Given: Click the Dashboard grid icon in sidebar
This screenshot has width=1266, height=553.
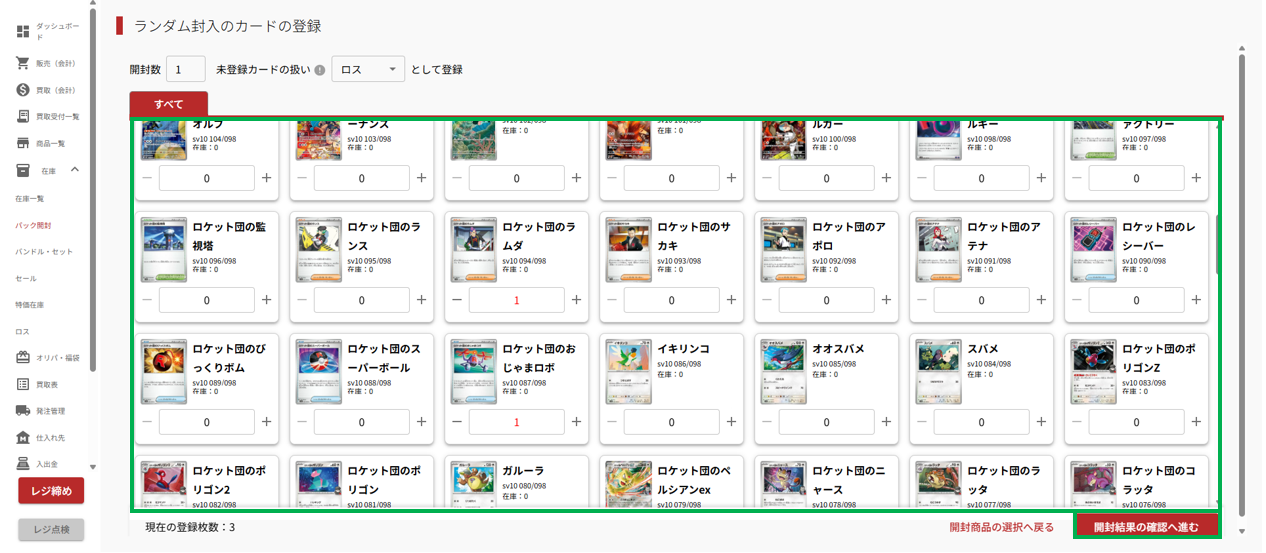Looking at the screenshot, I should click(x=23, y=31).
